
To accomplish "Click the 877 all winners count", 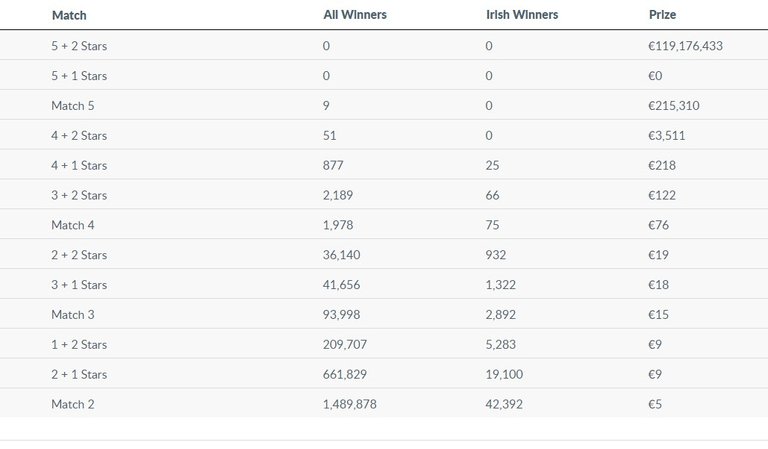I will [x=333, y=165].
